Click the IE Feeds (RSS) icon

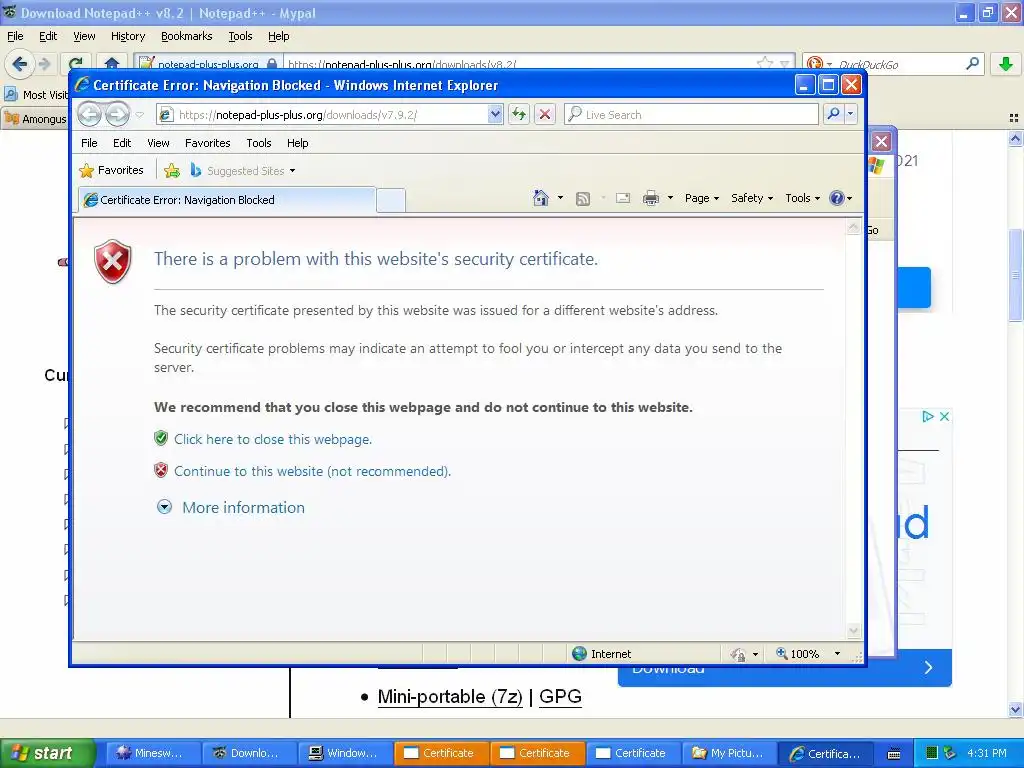[x=583, y=199]
